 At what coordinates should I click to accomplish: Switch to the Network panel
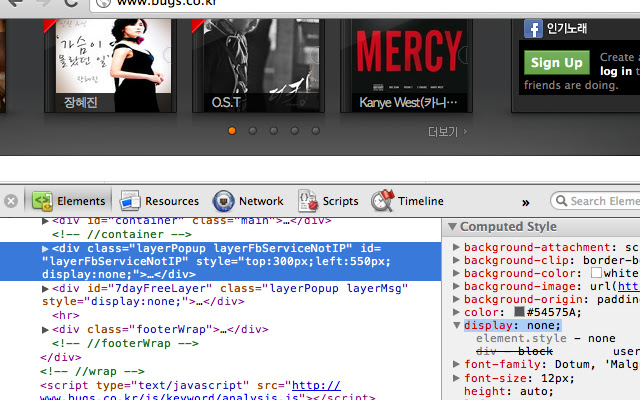pyautogui.click(x=248, y=201)
